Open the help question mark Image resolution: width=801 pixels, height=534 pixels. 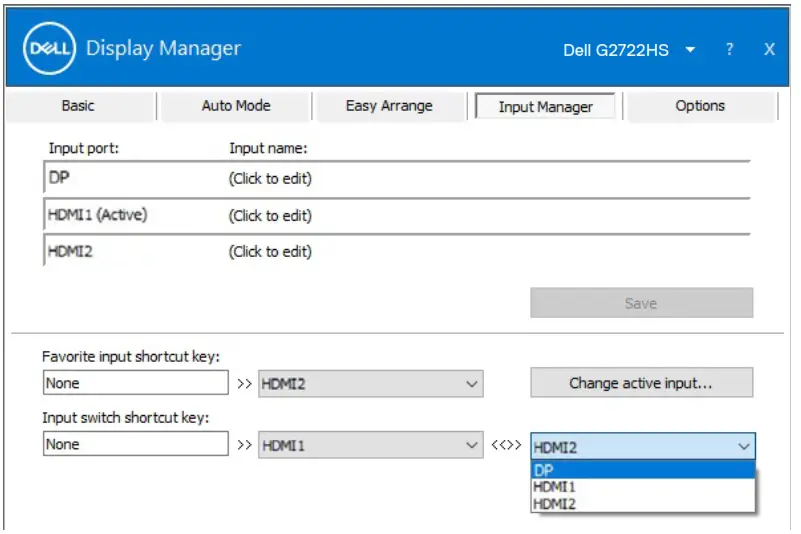click(x=729, y=49)
